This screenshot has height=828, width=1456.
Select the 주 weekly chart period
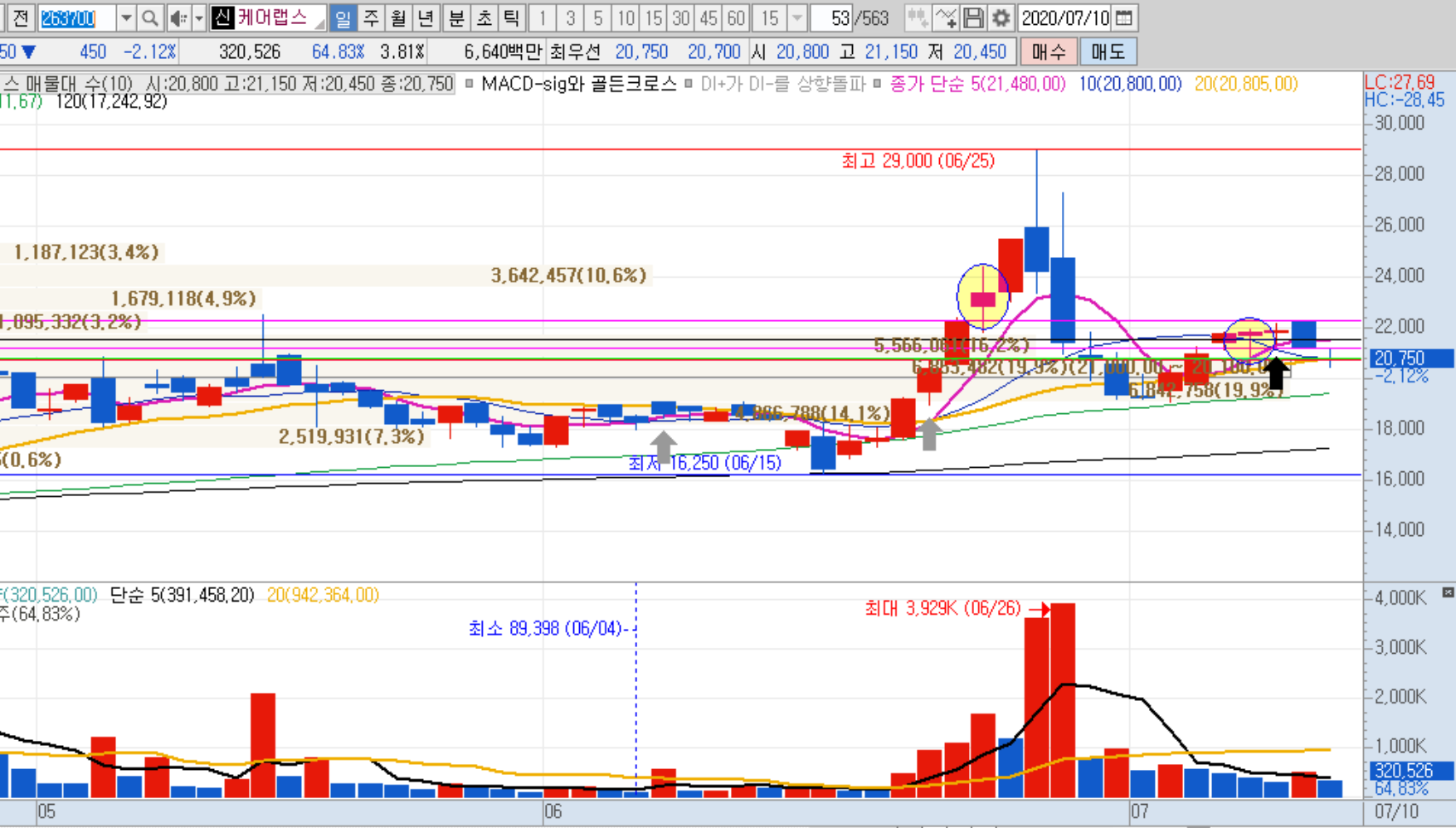[371, 17]
